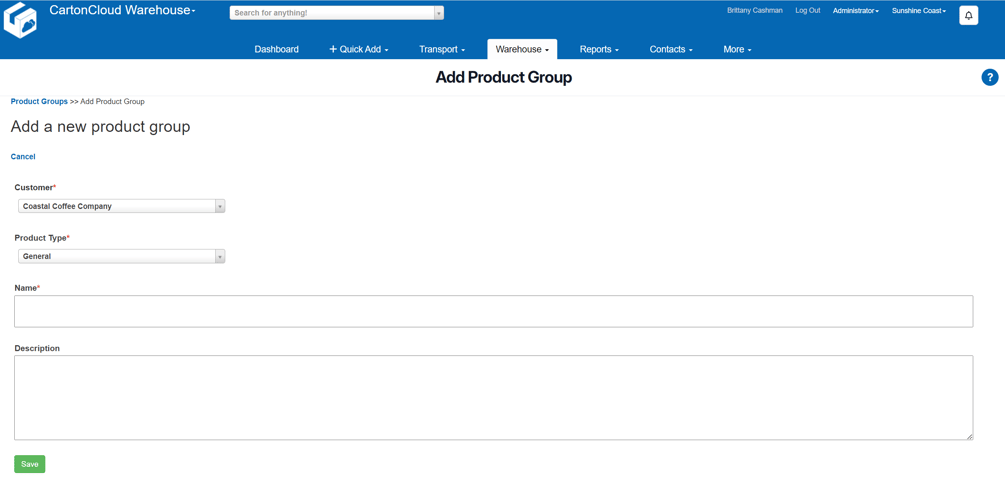Focus the 'Search for anything!' field
The width and height of the screenshot is (1005, 481).
[332, 13]
